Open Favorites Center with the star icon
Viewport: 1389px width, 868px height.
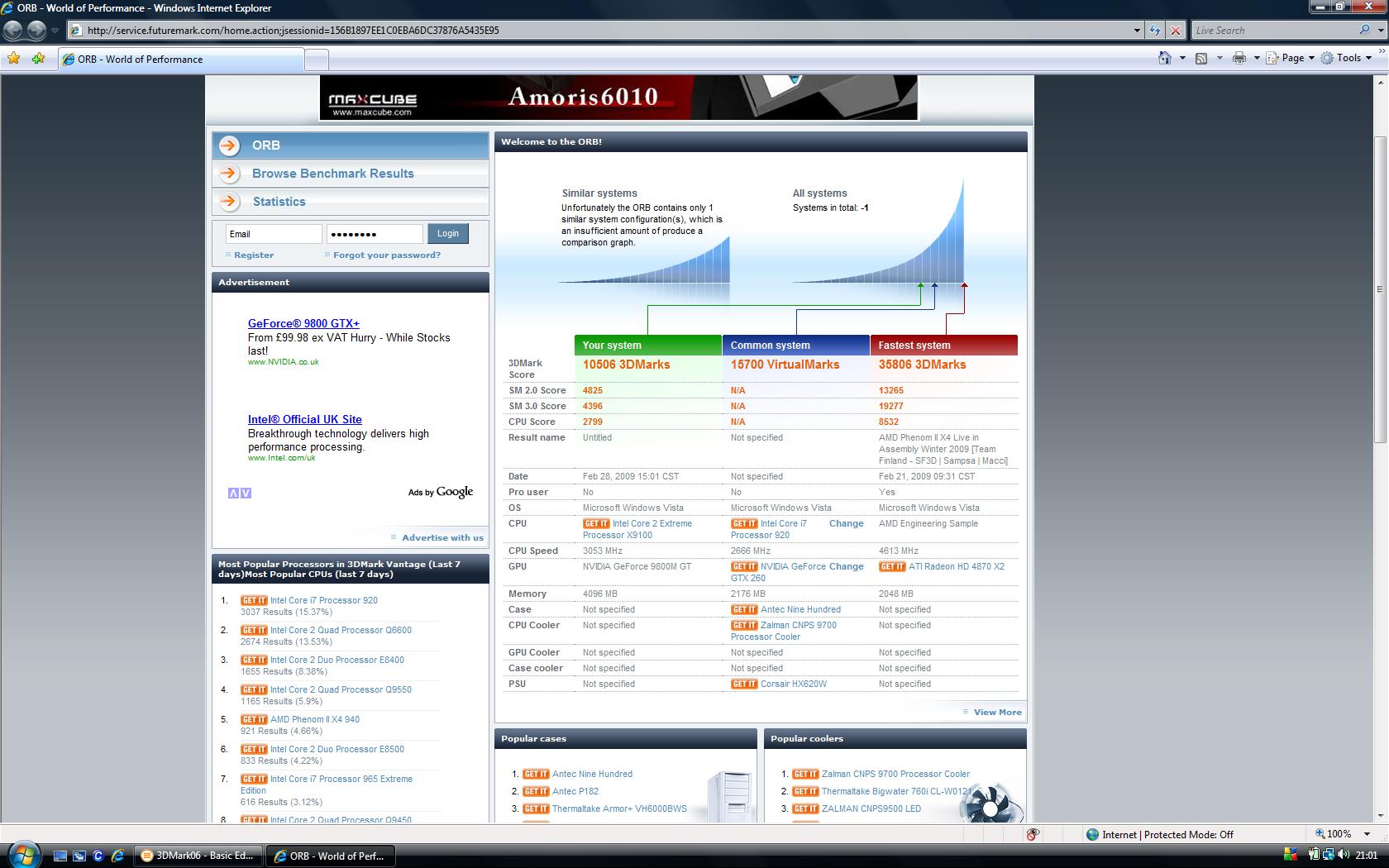pos(14,59)
